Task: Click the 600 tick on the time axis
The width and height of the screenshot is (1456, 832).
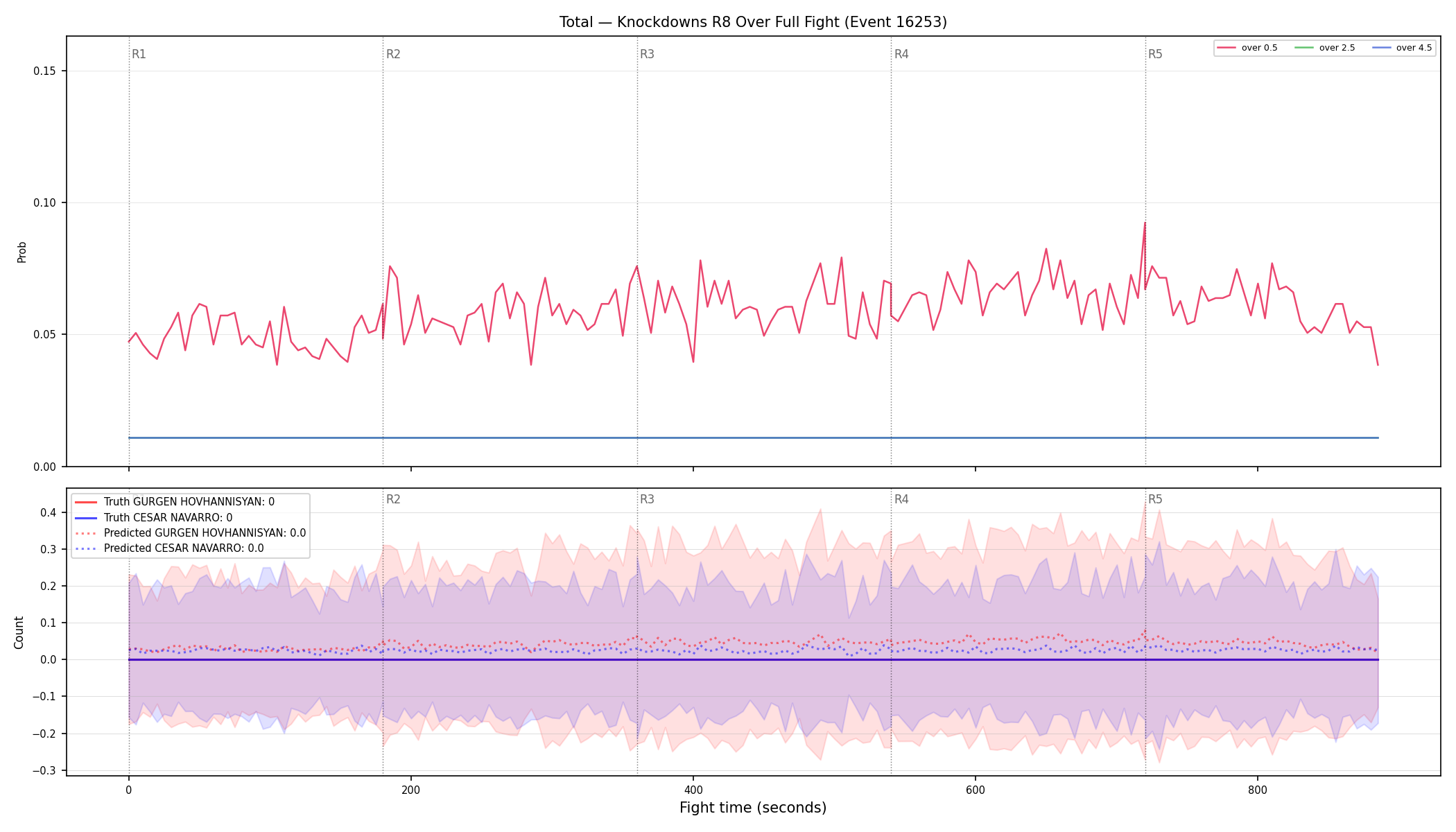Action: click(x=976, y=790)
